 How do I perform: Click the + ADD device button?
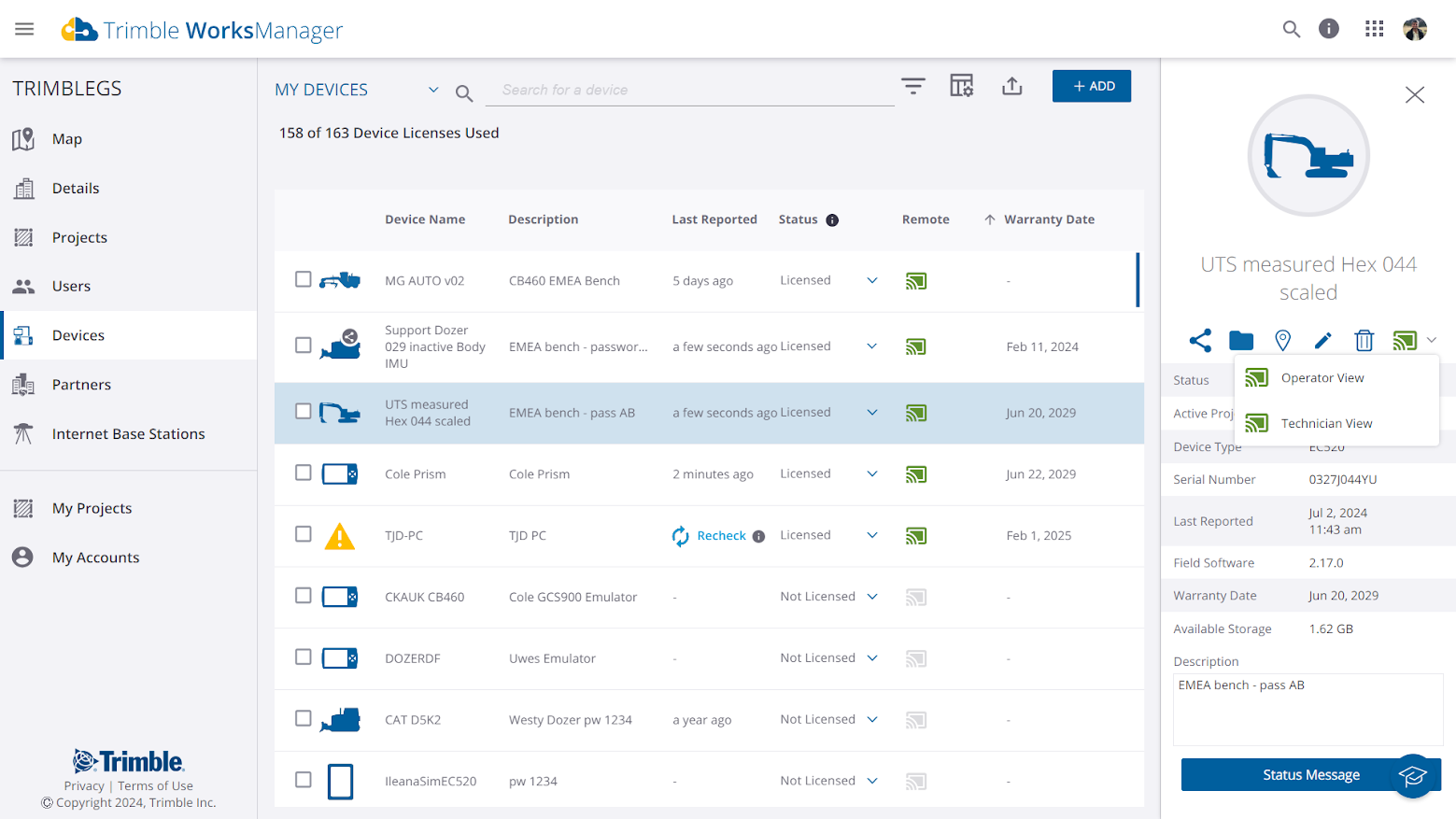pyautogui.click(x=1092, y=86)
